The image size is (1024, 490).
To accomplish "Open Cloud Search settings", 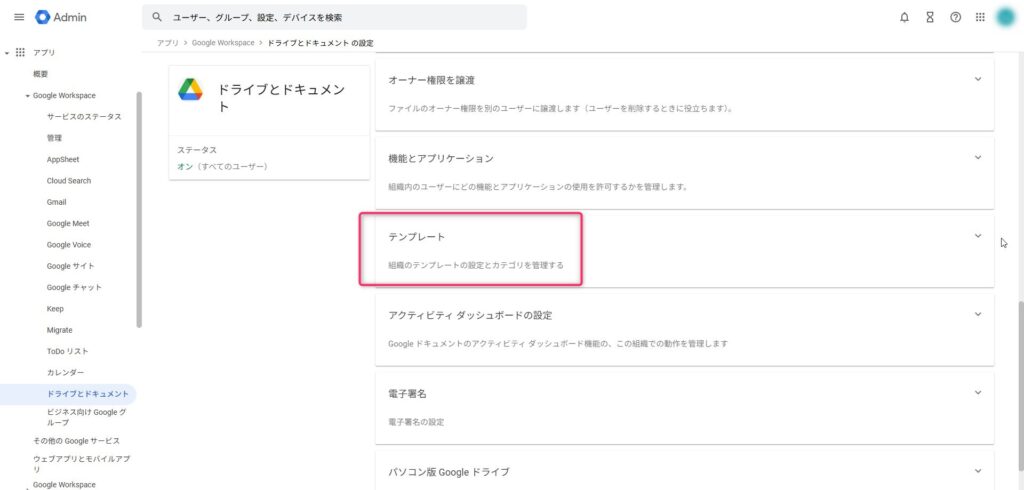I will coord(69,181).
